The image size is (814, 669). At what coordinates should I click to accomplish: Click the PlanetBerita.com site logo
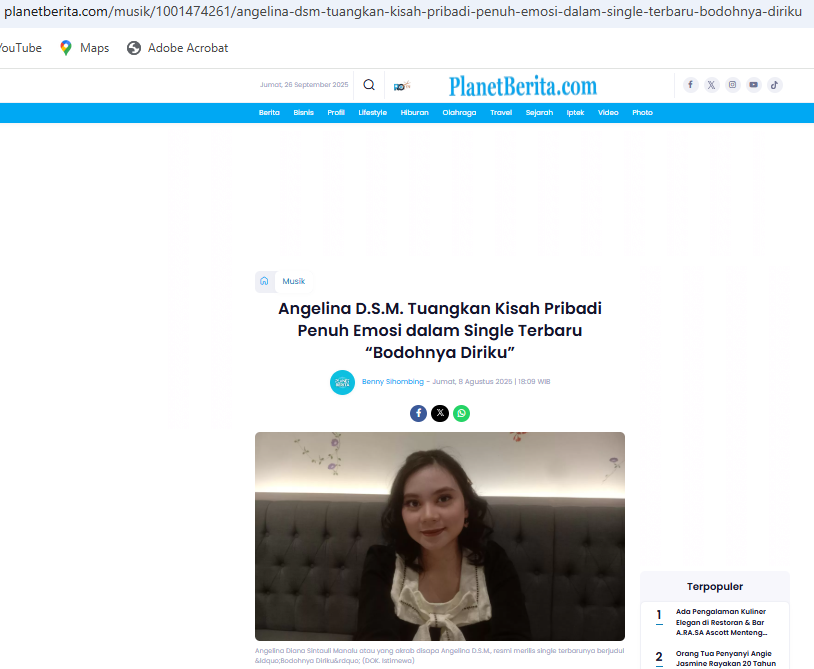pos(522,85)
